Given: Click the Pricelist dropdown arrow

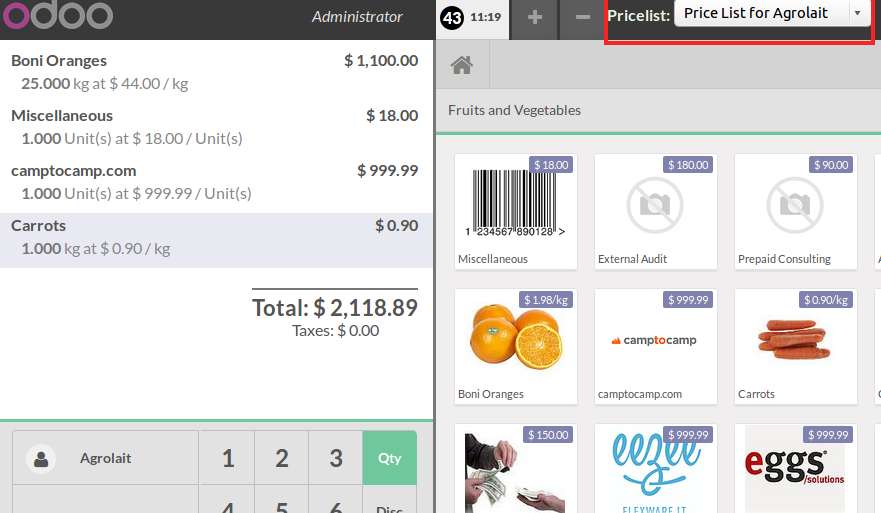Looking at the screenshot, I should (x=857, y=14).
